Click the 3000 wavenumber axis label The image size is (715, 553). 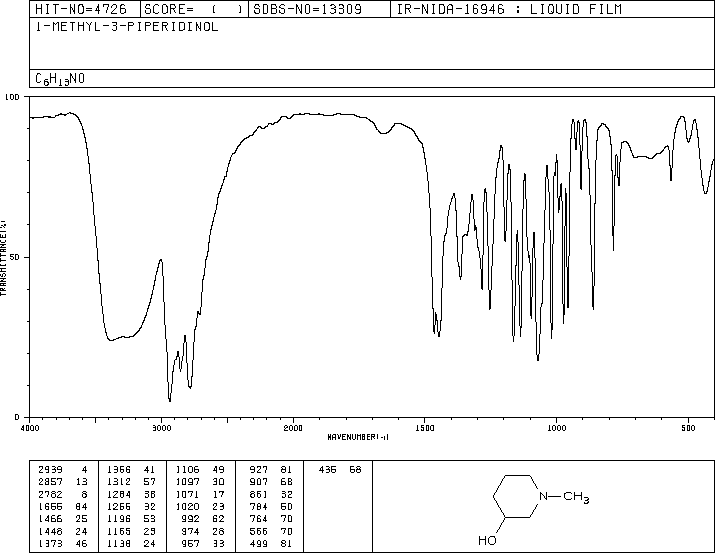point(161,428)
